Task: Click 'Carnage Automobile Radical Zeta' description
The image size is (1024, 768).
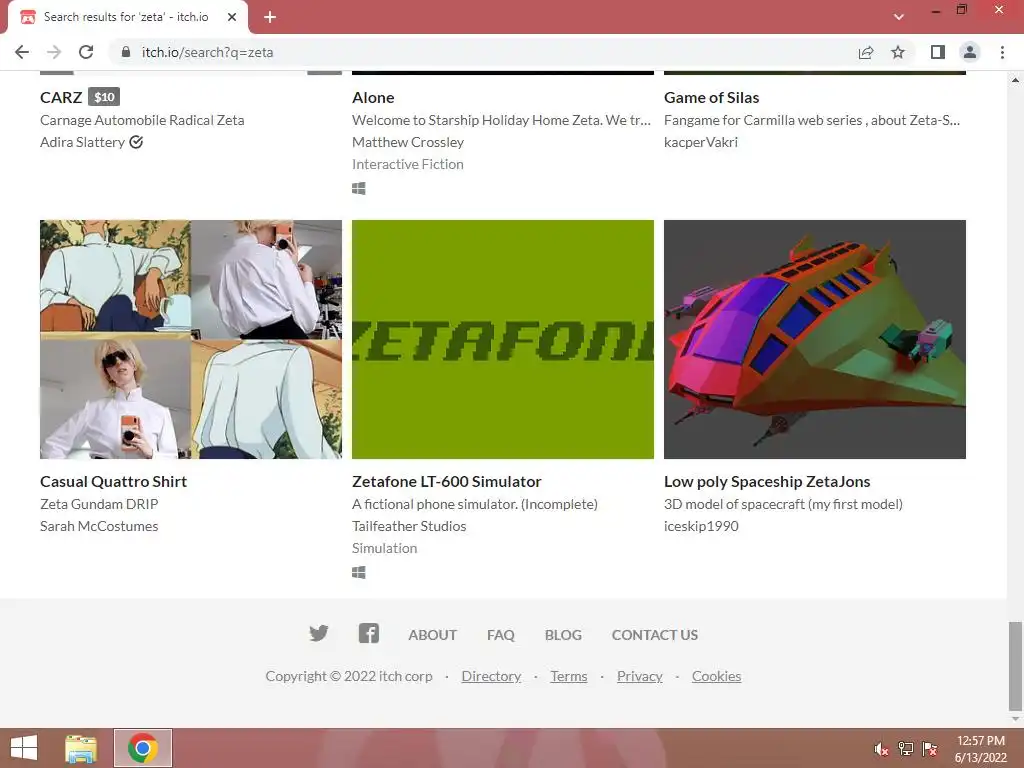Action: coord(142,120)
